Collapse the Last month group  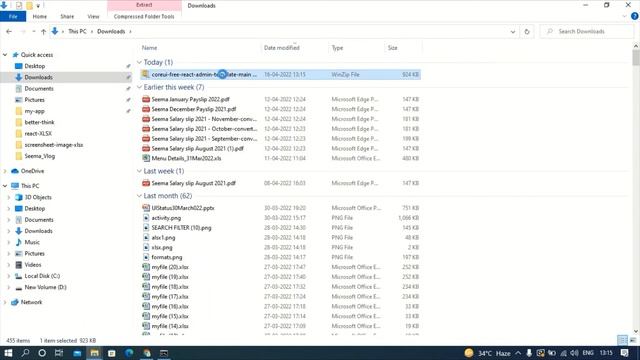pos(139,196)
